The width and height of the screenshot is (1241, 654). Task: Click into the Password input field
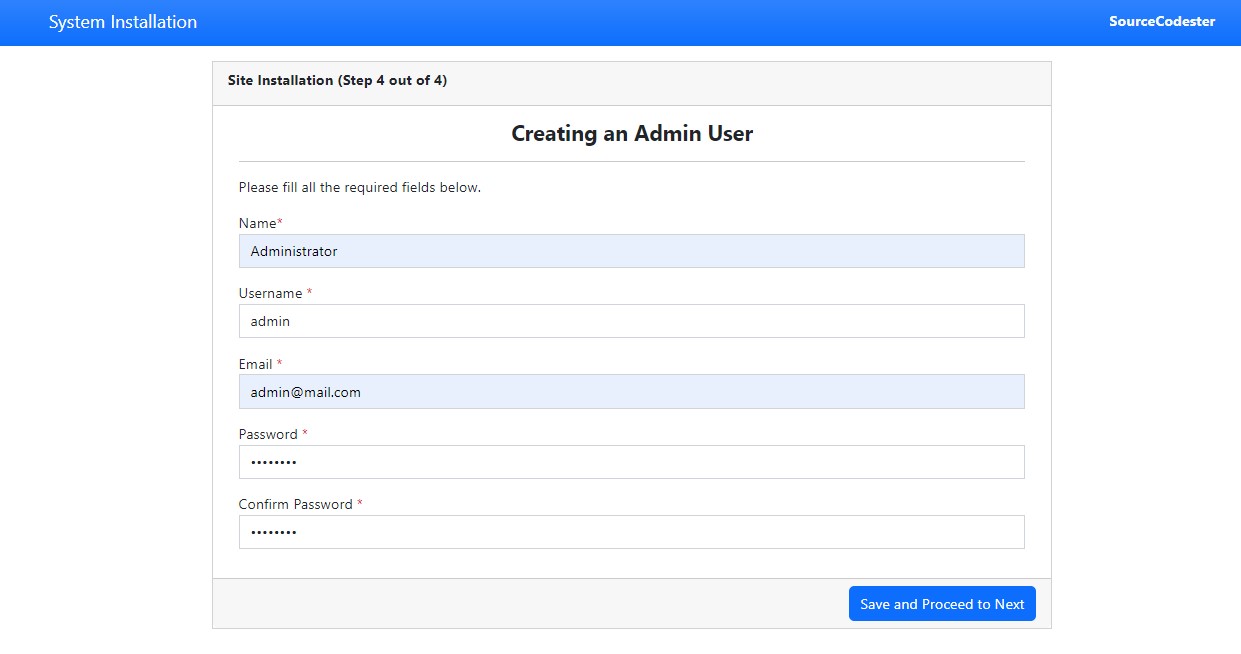click(x=631, y=462)
